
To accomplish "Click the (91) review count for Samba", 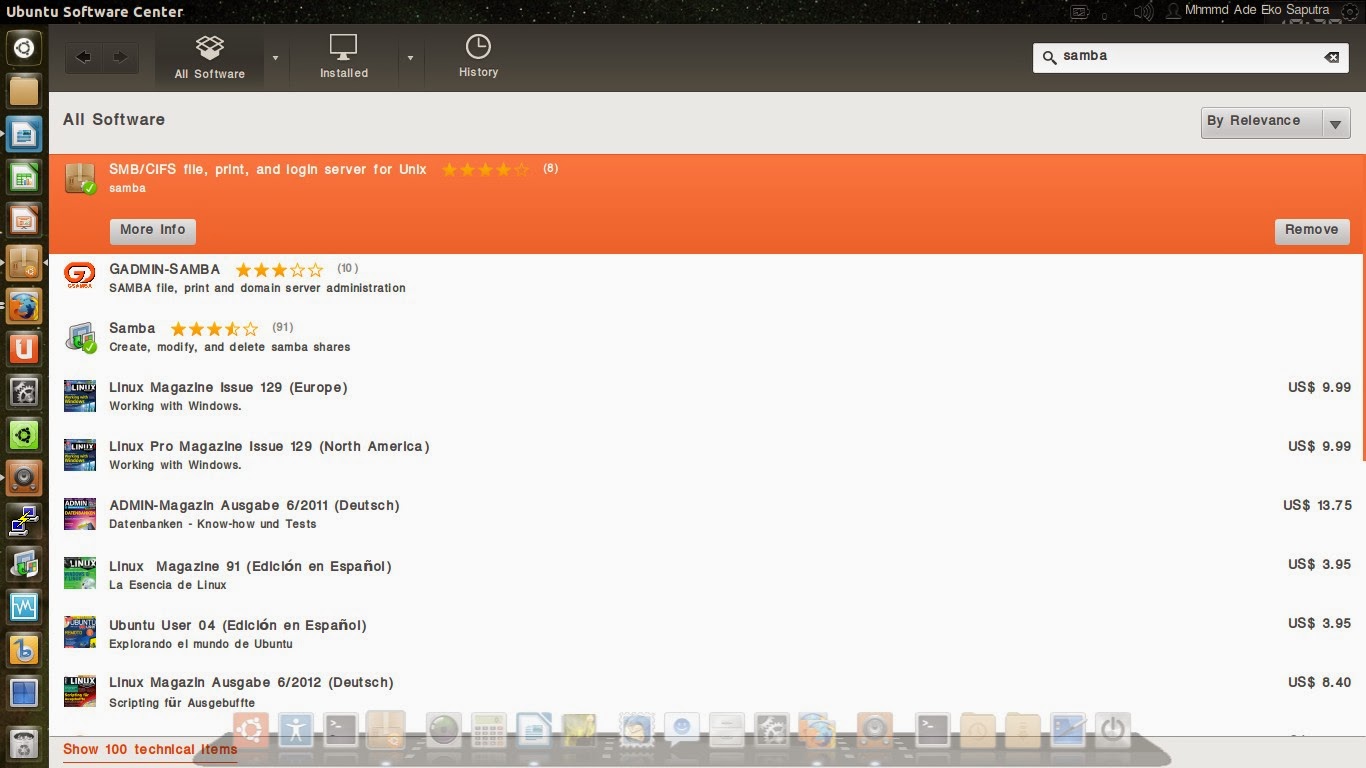I will point(282,327).
